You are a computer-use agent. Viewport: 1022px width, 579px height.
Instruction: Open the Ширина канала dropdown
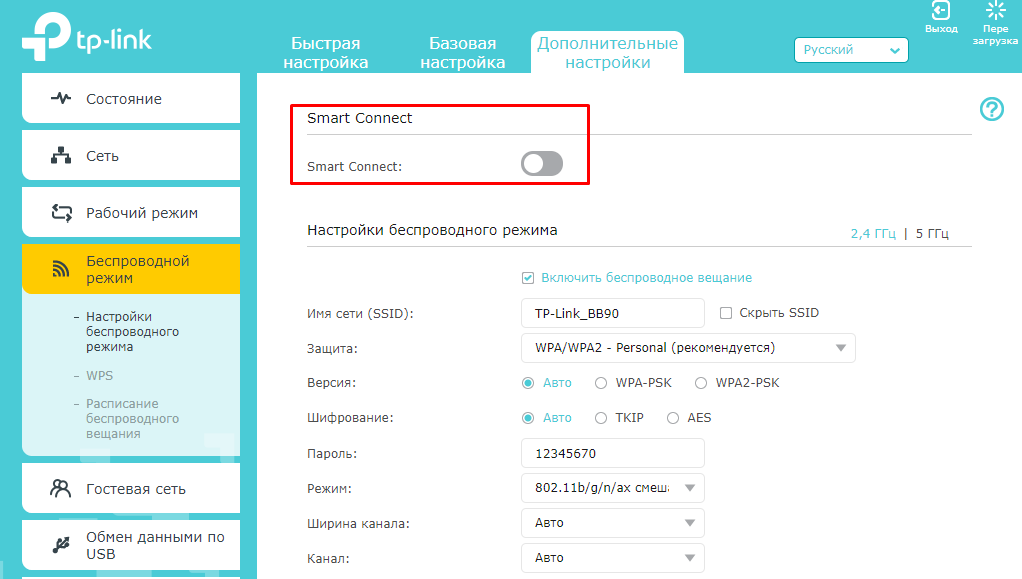tap(613, 523)
